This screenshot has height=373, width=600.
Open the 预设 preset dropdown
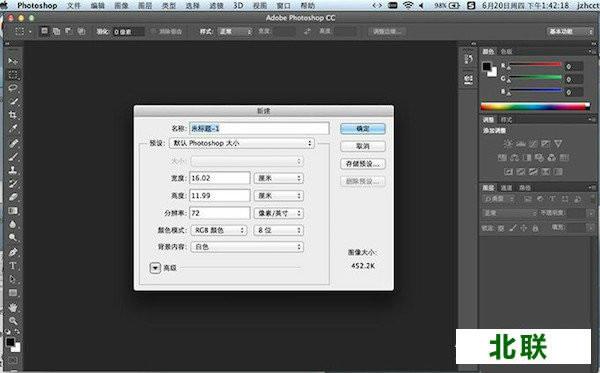pos(242,143)
